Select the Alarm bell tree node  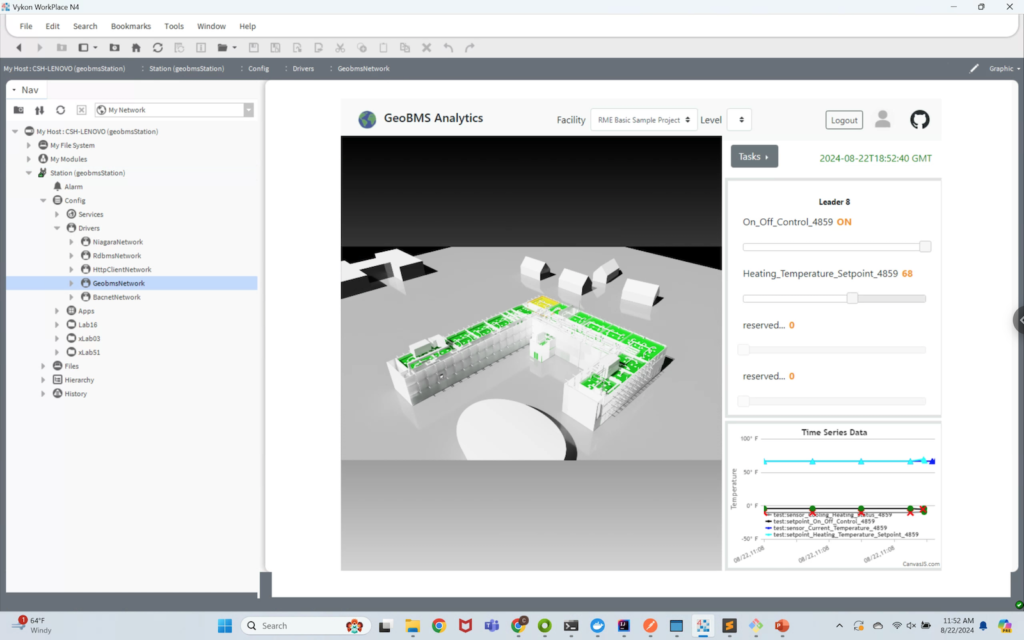57,186
